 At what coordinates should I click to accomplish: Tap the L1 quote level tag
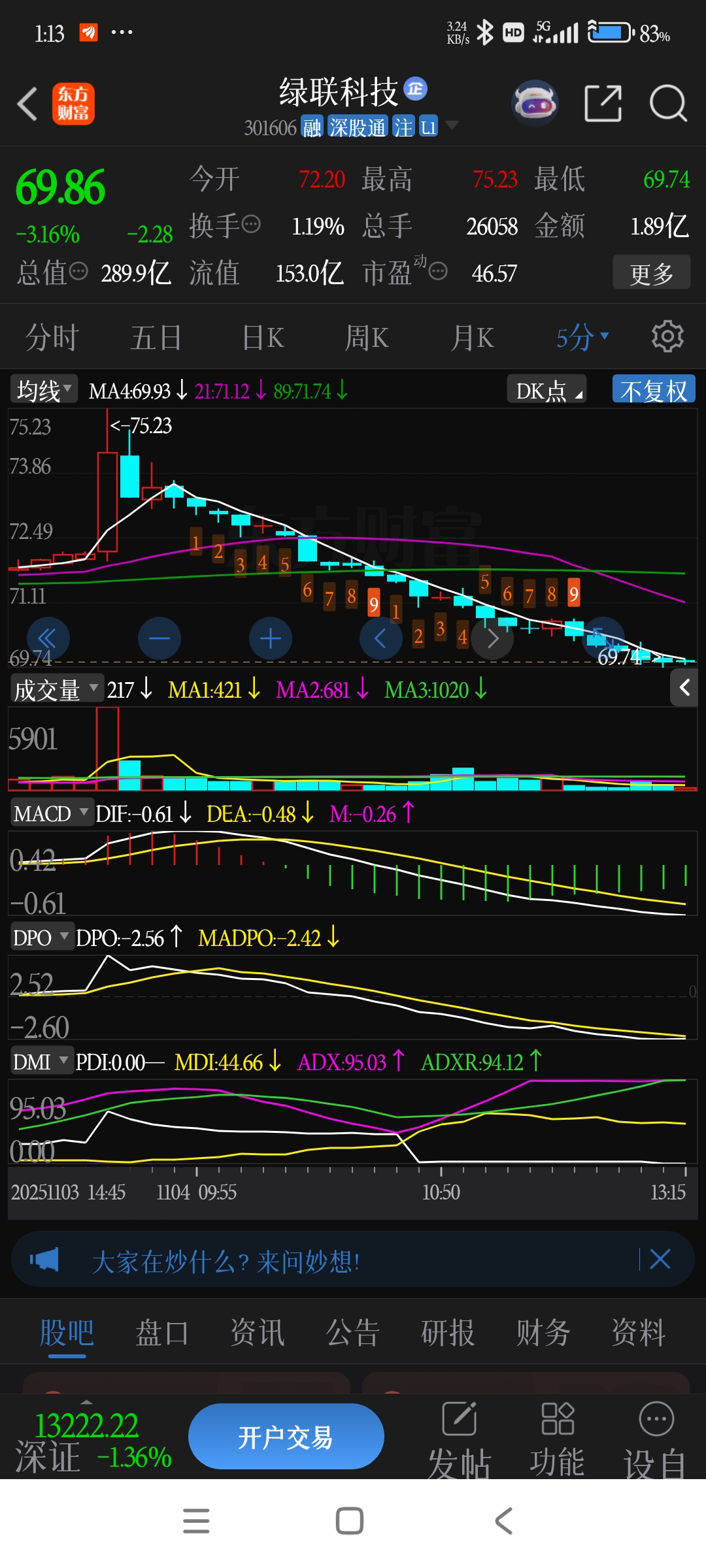point(428,127)
